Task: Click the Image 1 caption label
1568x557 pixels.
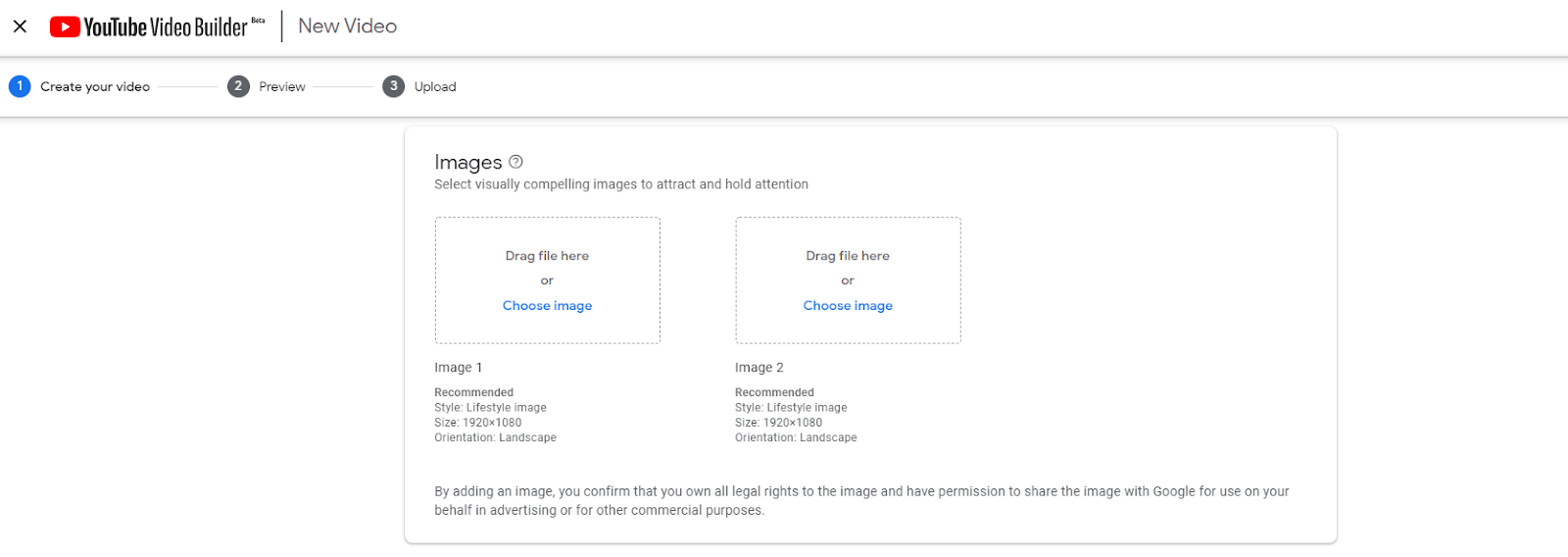Action: pyautogui.click(x=458, y=368)
